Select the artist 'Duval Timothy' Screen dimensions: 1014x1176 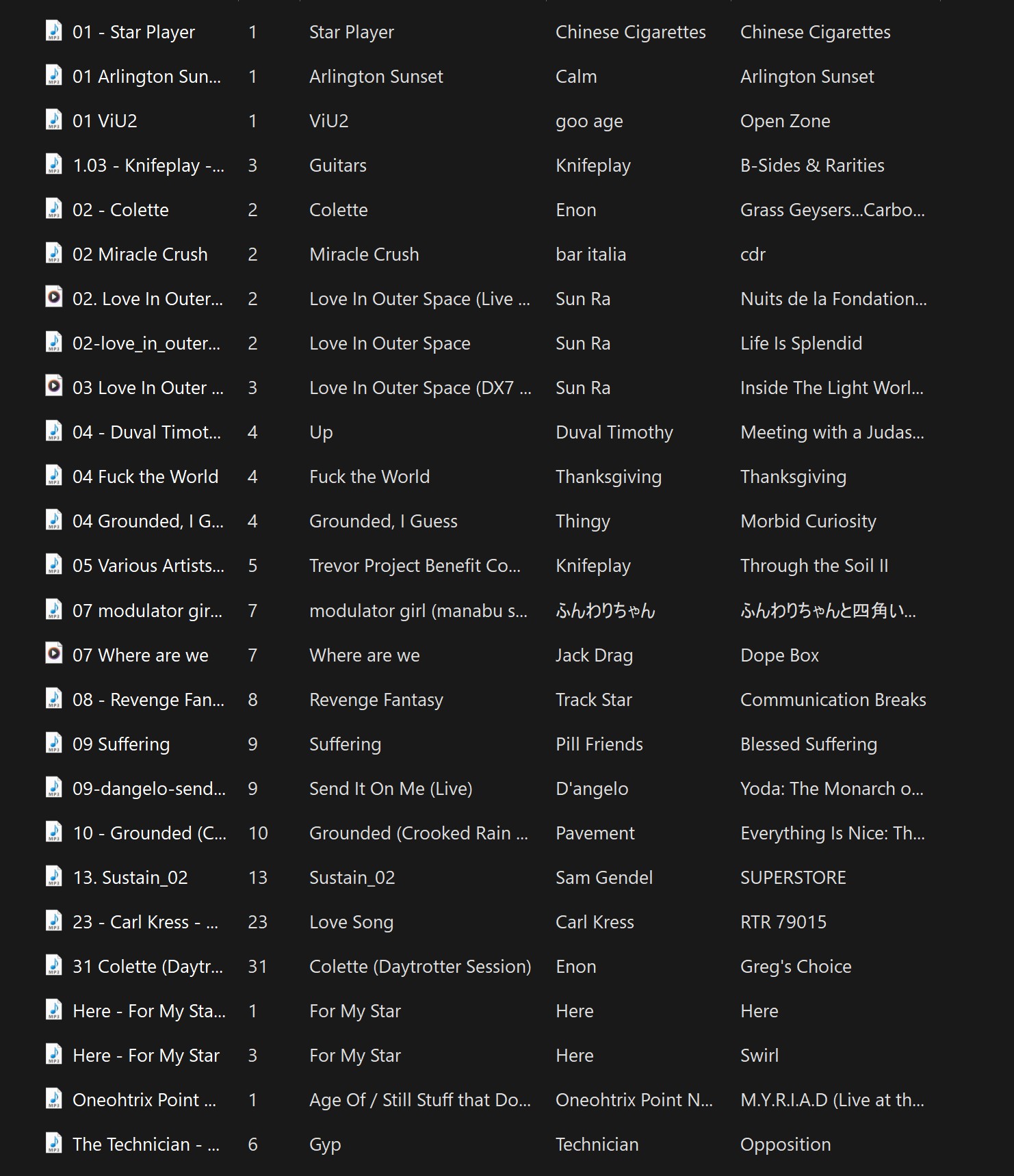point(614,432)
